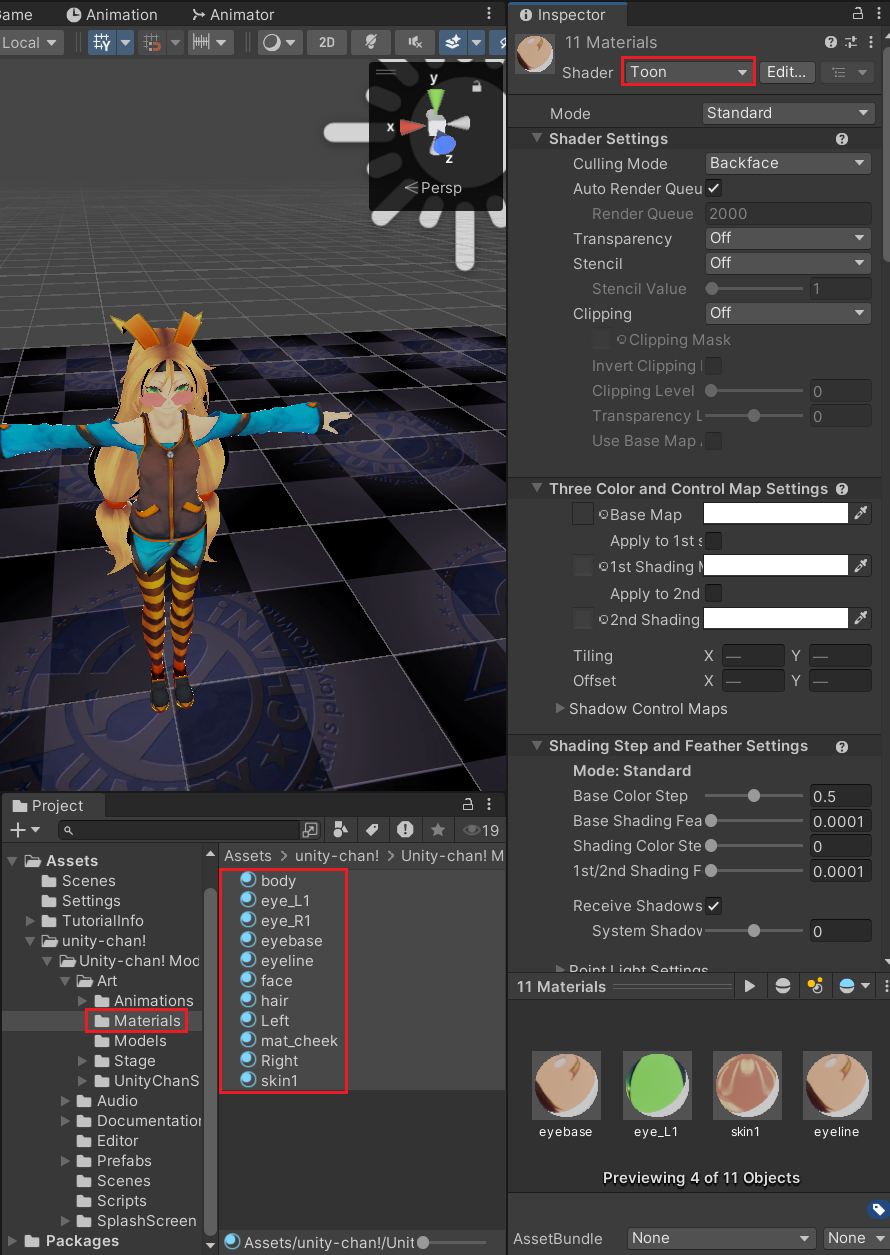Image resolution: width=890 pixels, height=1255 pixels.
Task: Click the Scene gizmo lock icon
Action: [477, 87]
